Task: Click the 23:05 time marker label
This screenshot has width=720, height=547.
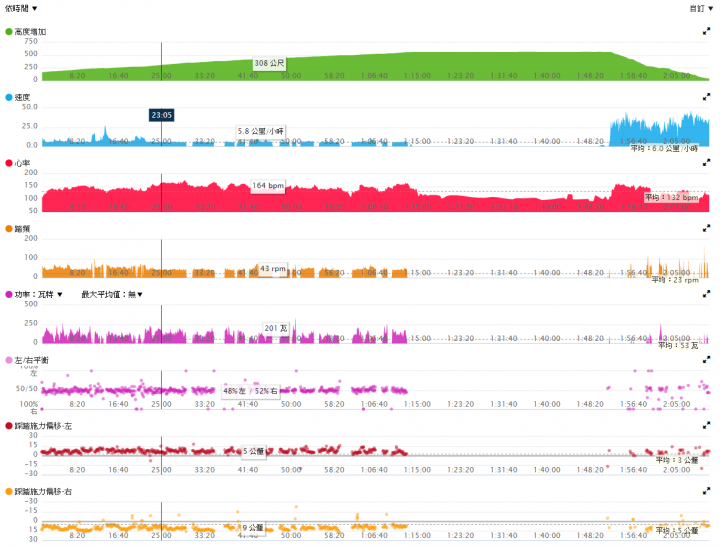Action: coord(162,115)
